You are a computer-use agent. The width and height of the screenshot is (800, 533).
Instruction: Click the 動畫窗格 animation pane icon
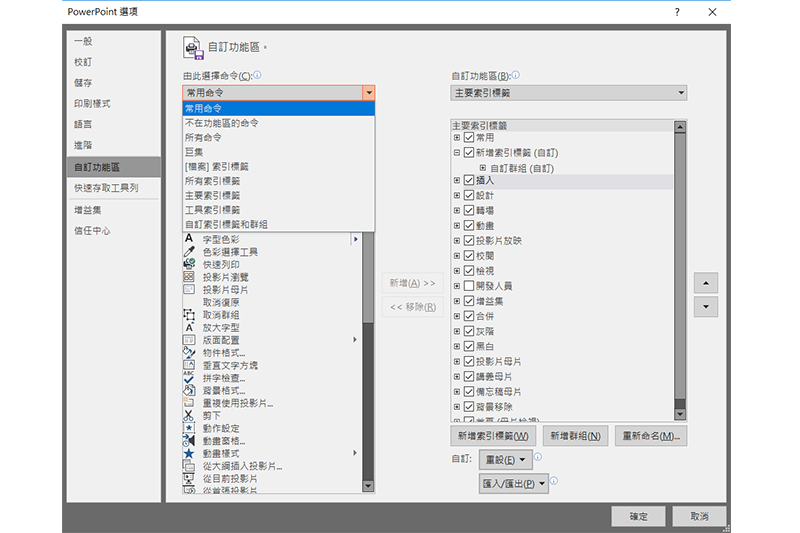[x=189, y=441]
